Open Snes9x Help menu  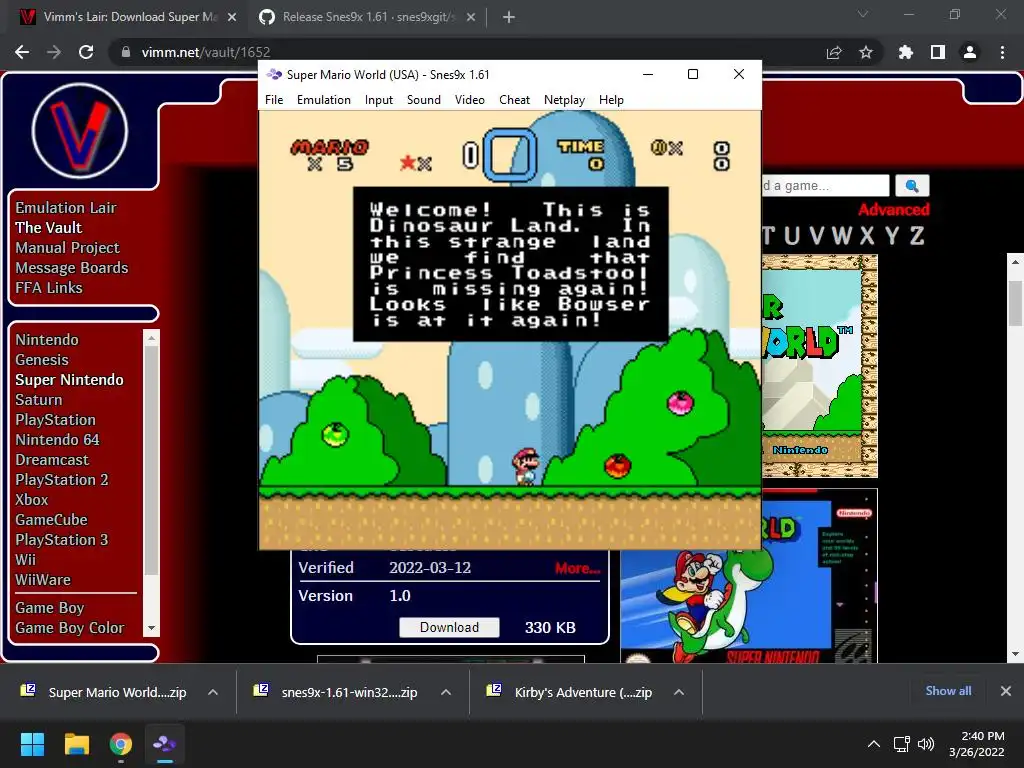click(611, 100)
